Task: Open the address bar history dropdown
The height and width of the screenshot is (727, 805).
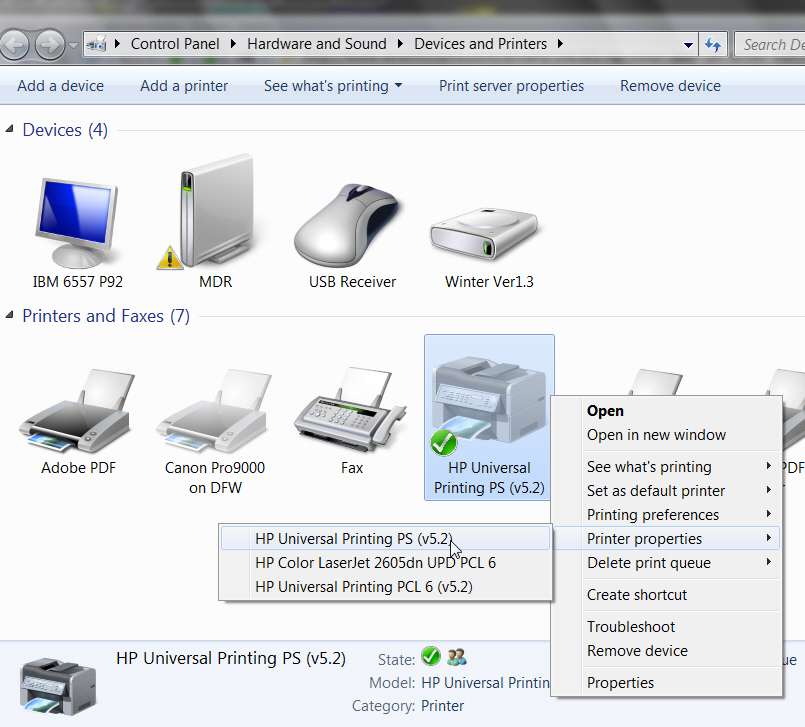Action: pyautogui.click(x=688, y=45)
